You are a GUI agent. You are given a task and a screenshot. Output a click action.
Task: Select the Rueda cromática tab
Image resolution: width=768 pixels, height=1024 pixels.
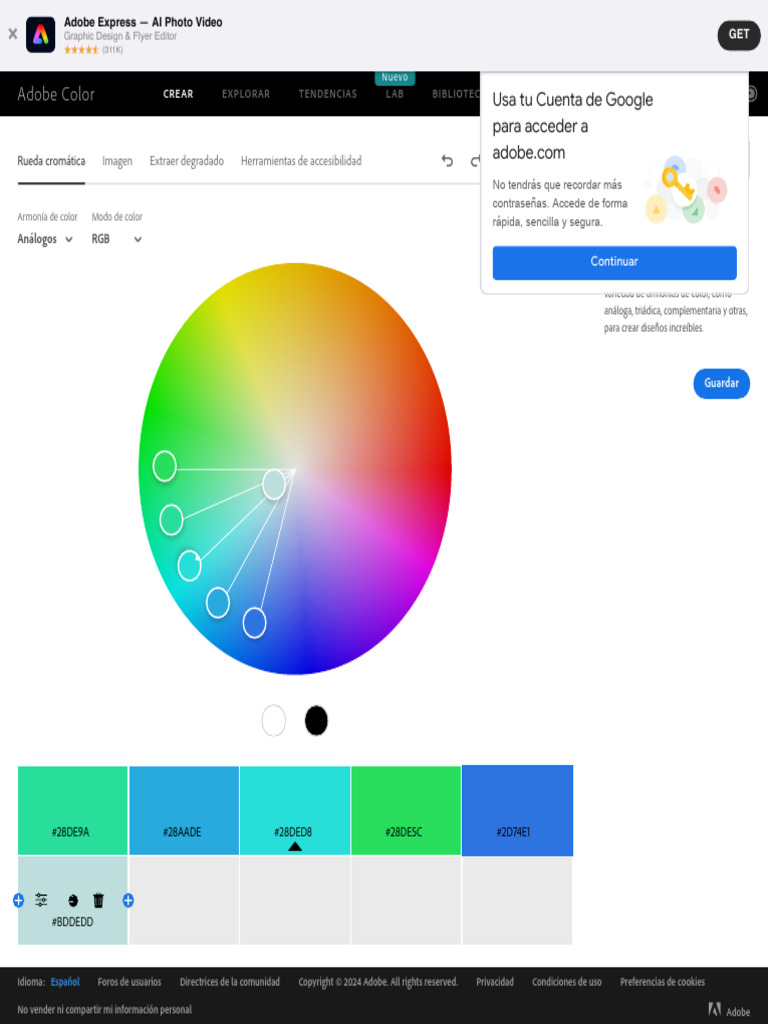click(x=51, y=161)
